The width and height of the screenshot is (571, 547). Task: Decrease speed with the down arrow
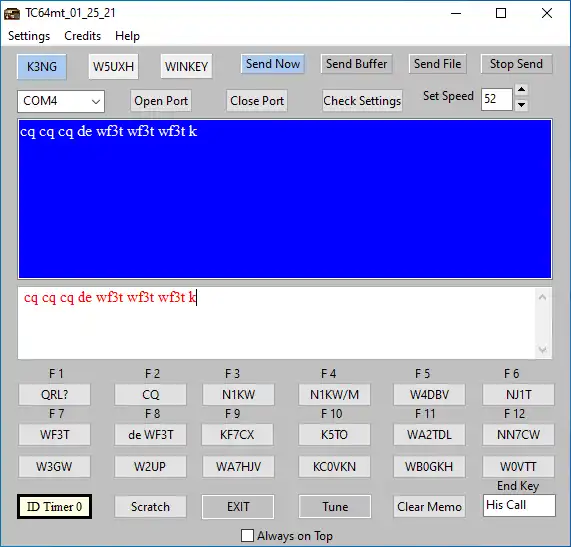tap(522, 105)
